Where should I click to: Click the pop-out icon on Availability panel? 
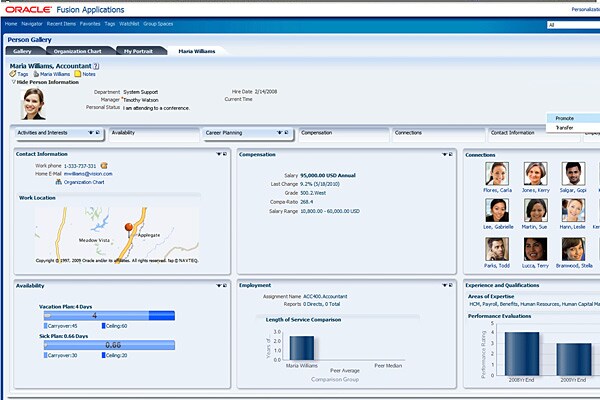[x=225, y=286]
